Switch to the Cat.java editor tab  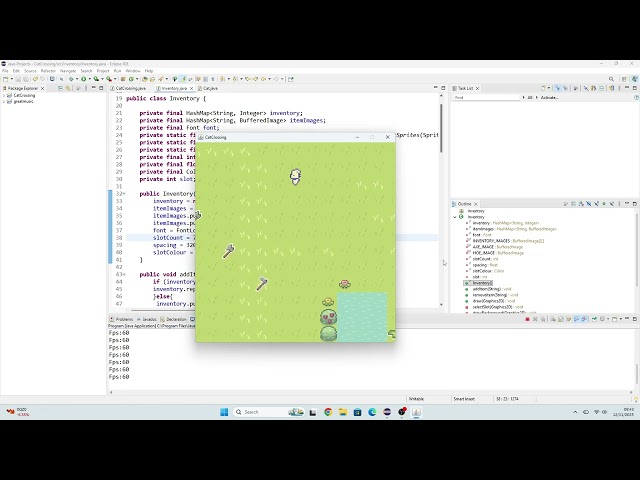(x=210, y=88)
